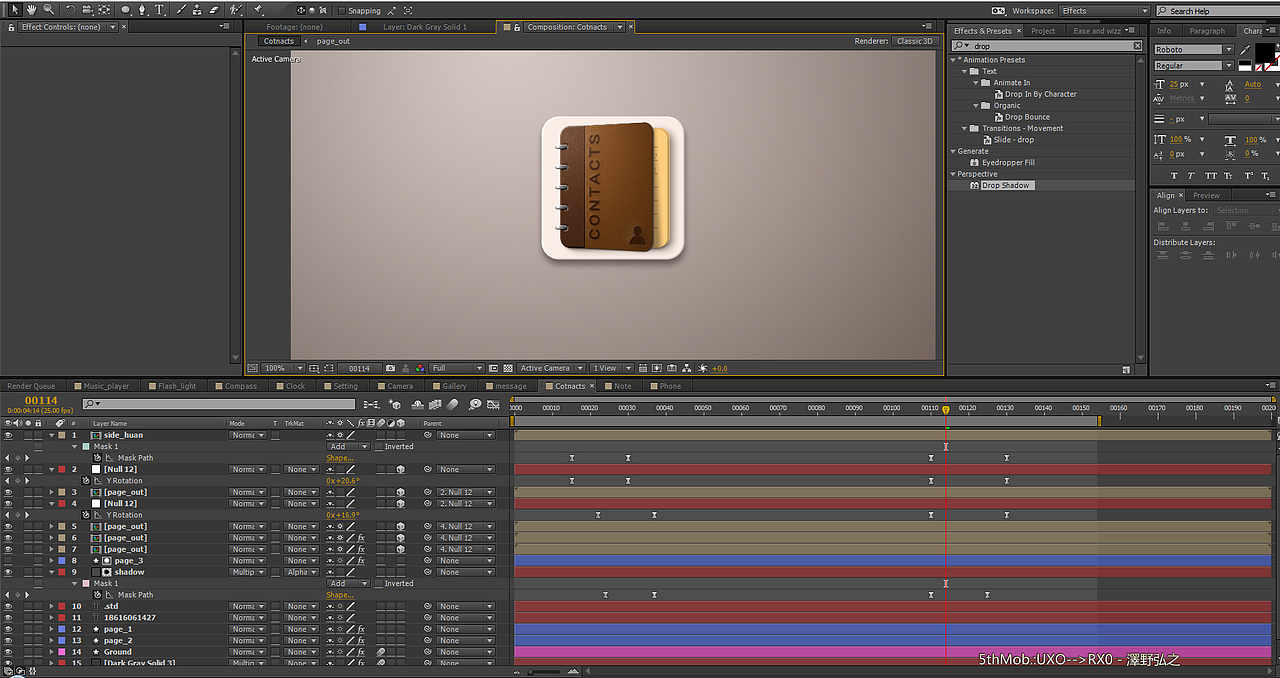
Task: Open the Render Queue tab
Action: coord(31,386)
